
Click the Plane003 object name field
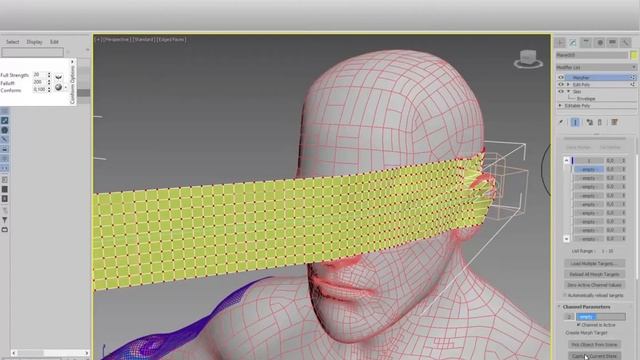[592, 55]
